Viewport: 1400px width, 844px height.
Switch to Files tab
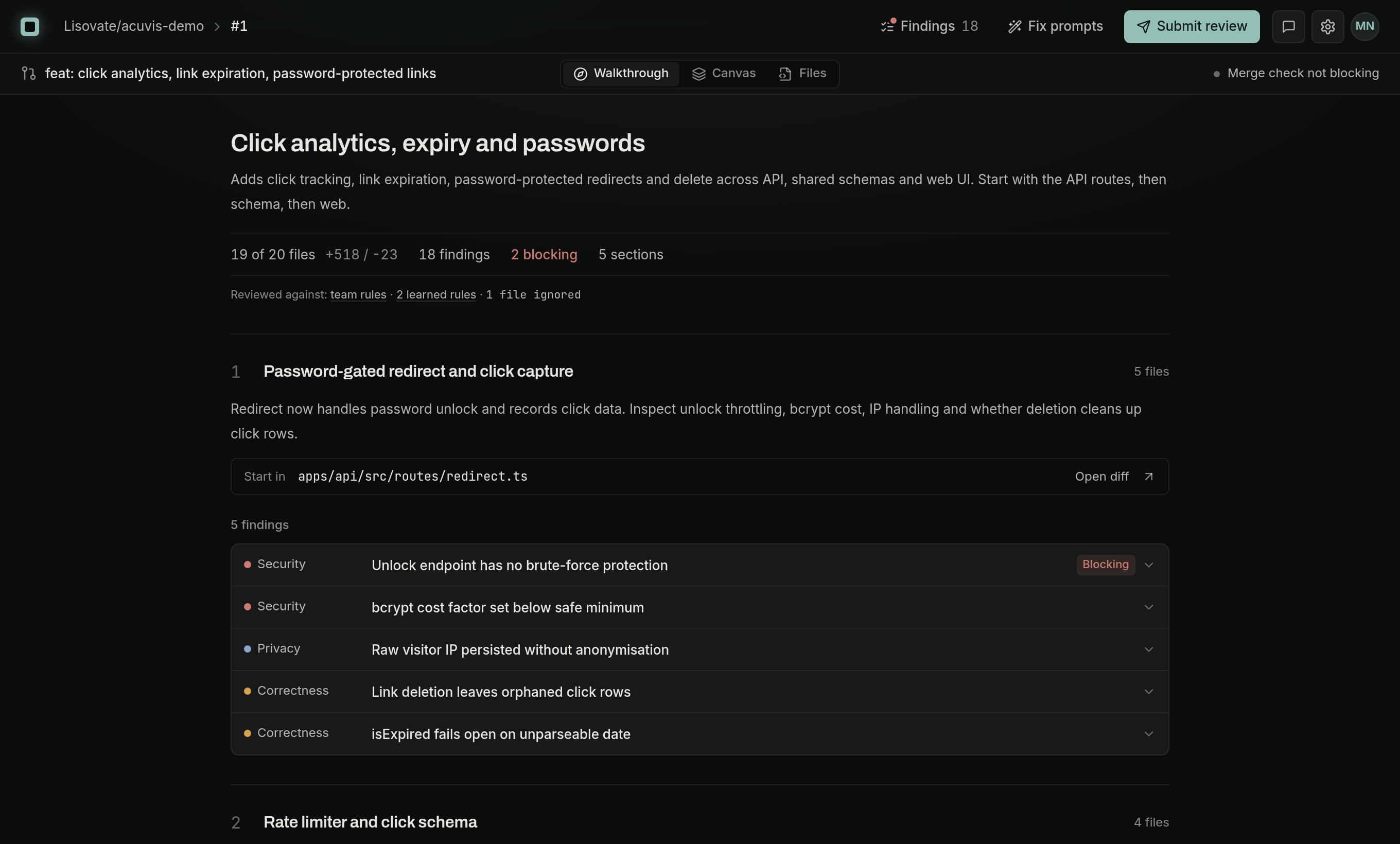point(802,73)
